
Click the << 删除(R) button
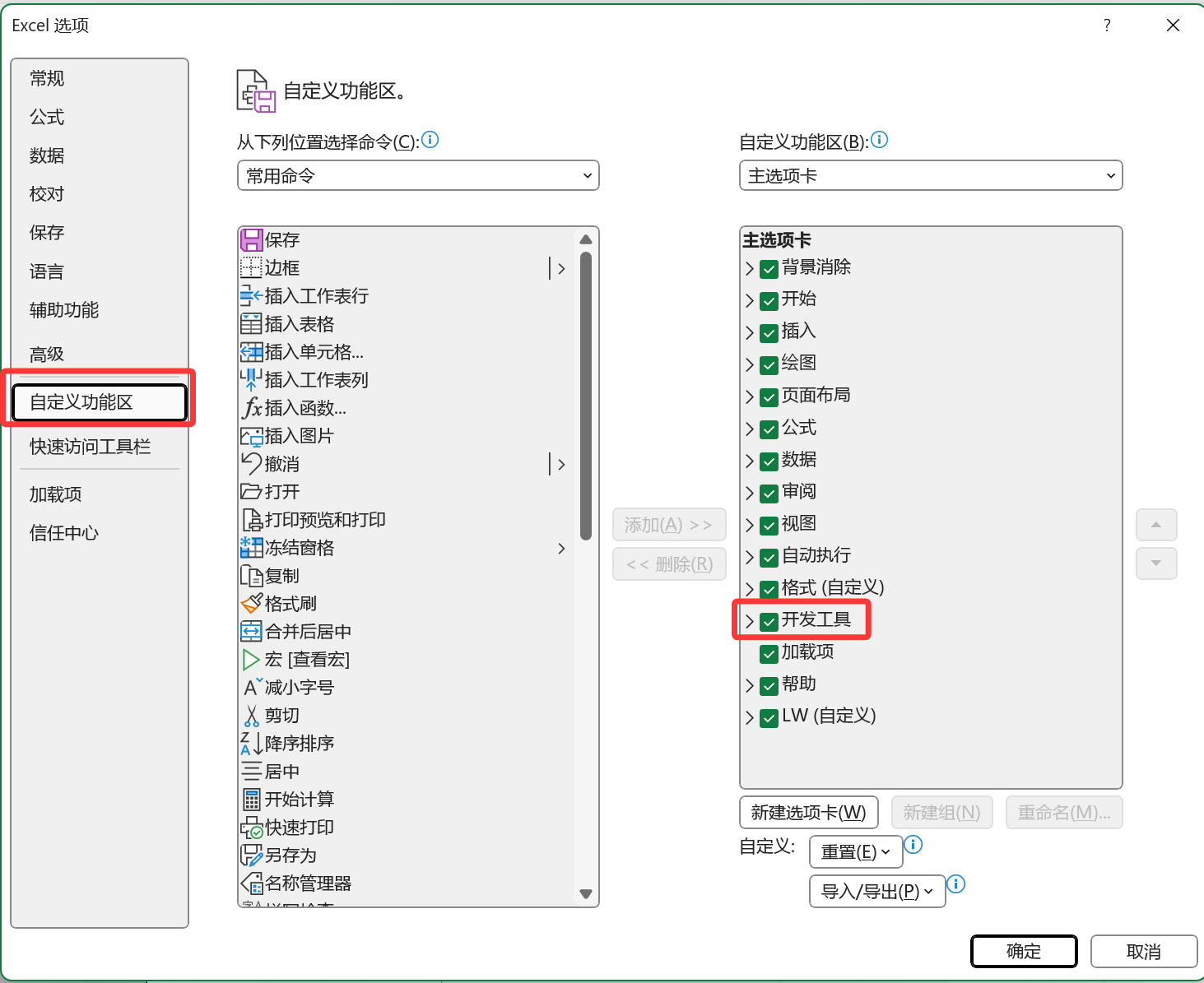669,564
